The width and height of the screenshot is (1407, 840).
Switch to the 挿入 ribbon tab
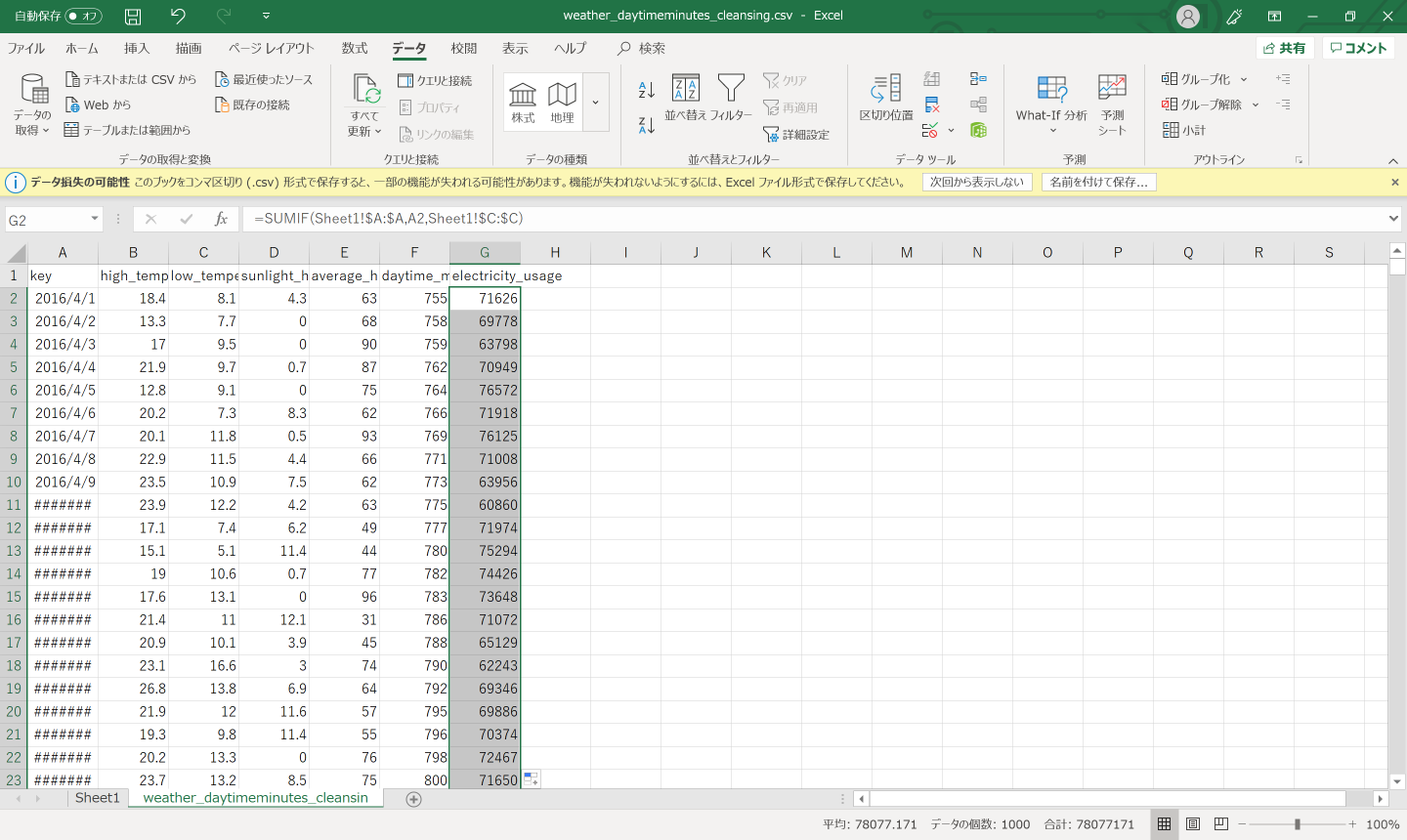[x=137, y=48]
